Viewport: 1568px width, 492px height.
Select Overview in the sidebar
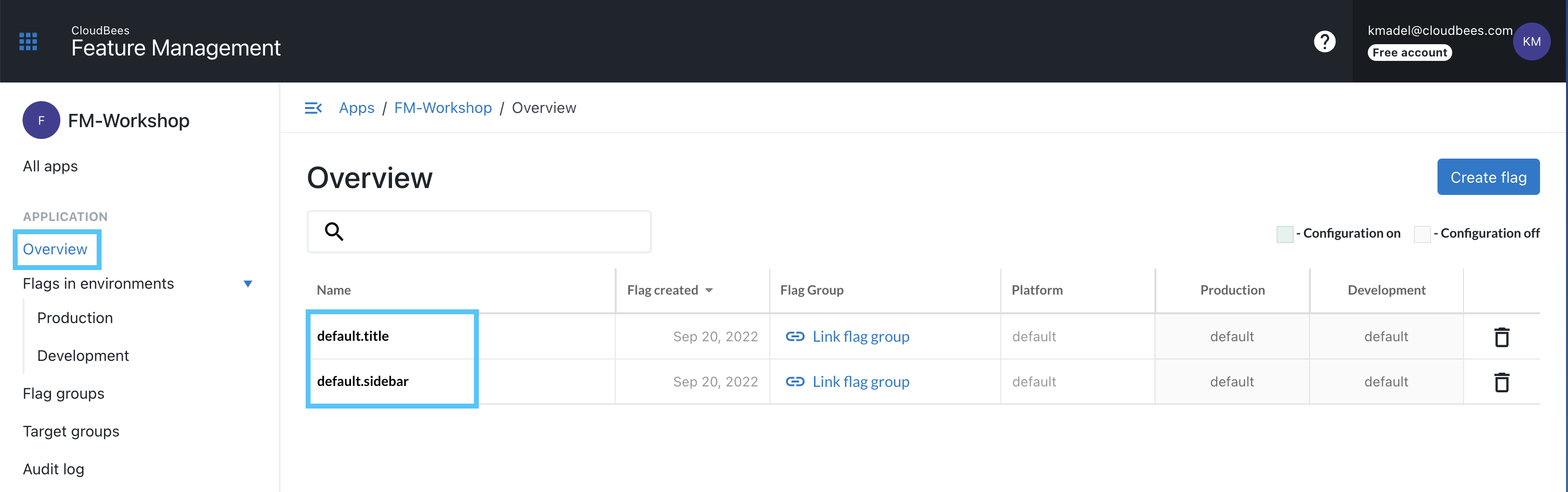(x=55, y=249)
